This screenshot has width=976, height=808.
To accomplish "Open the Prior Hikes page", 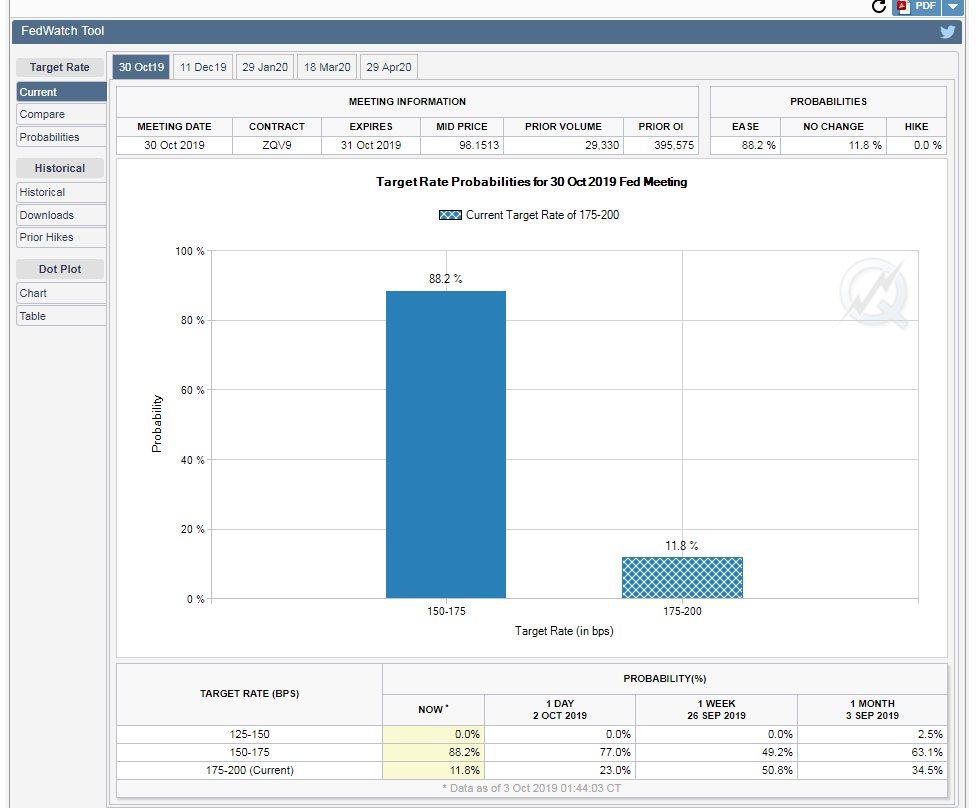I will pos(61,237).
